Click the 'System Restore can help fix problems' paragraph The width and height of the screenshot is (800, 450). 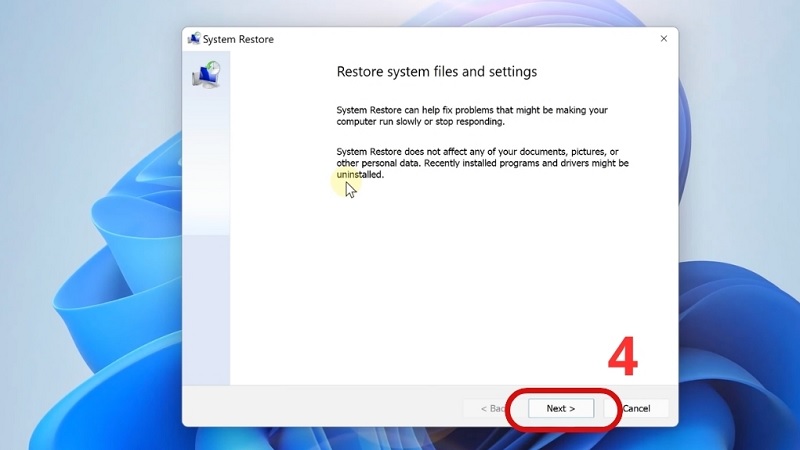pyautogui.click(x=472, y=116)
